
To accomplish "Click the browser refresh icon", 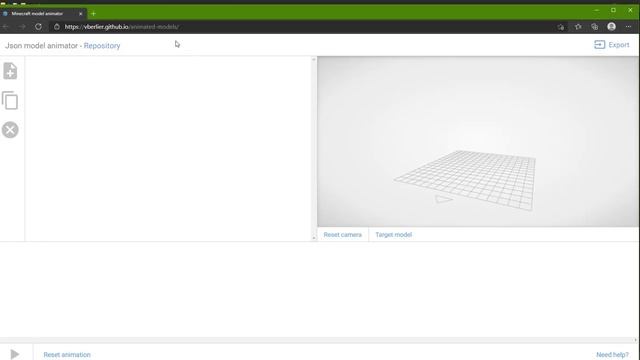I will click(x=38, y=27).
